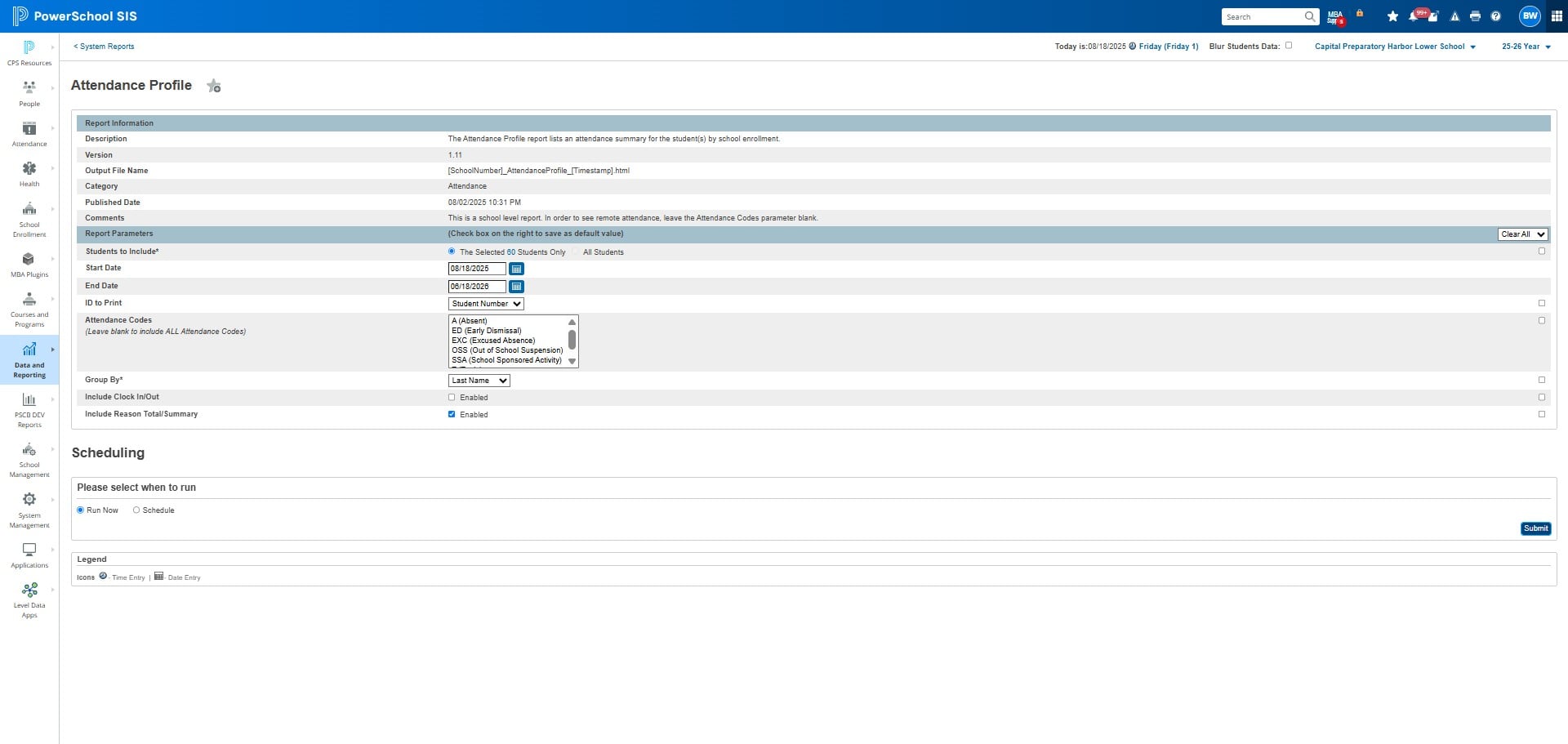Select All Students radio option
1568x744 pixels.
pos(575,252)
